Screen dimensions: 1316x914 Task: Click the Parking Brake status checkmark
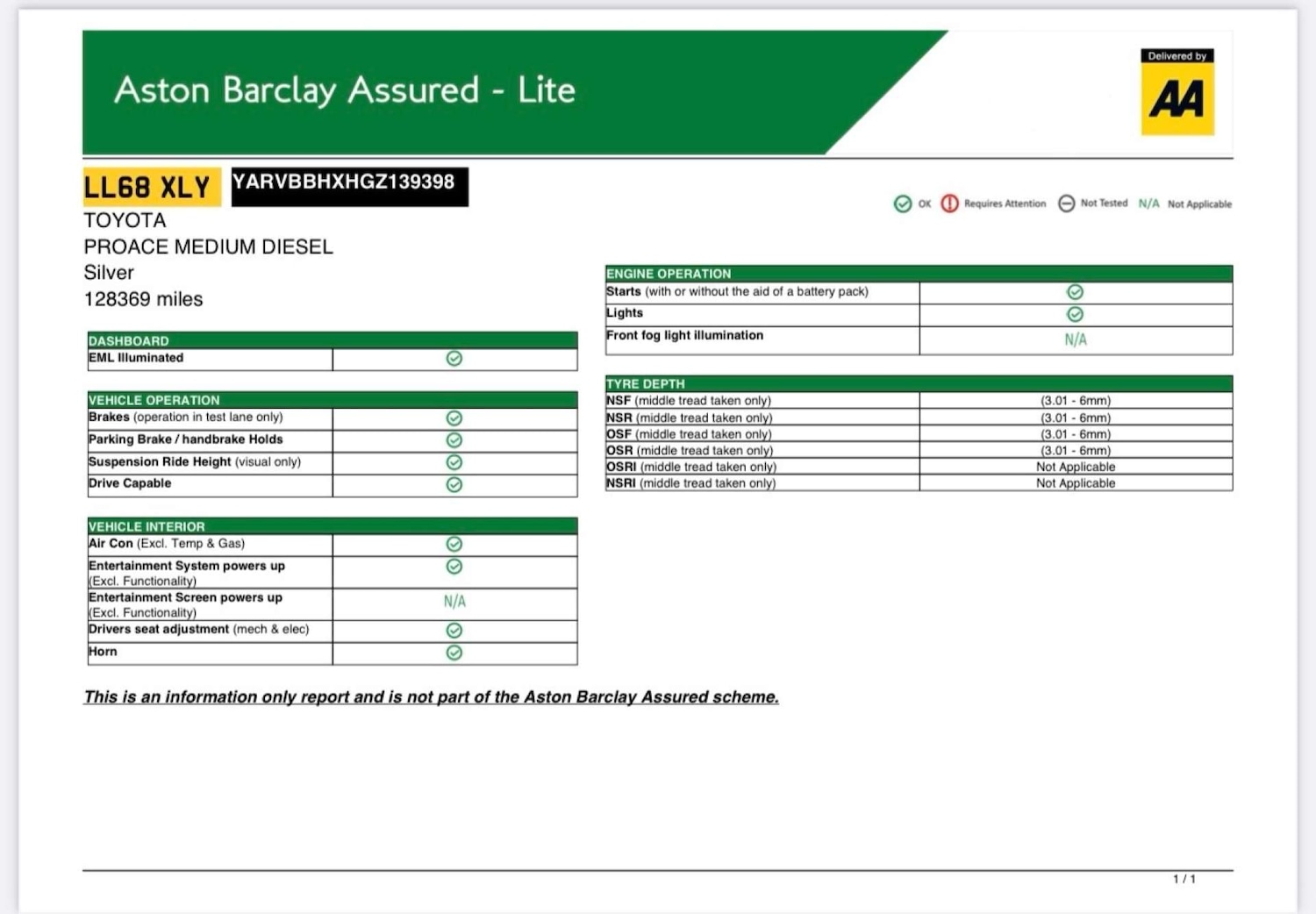(x=454, y=440)
